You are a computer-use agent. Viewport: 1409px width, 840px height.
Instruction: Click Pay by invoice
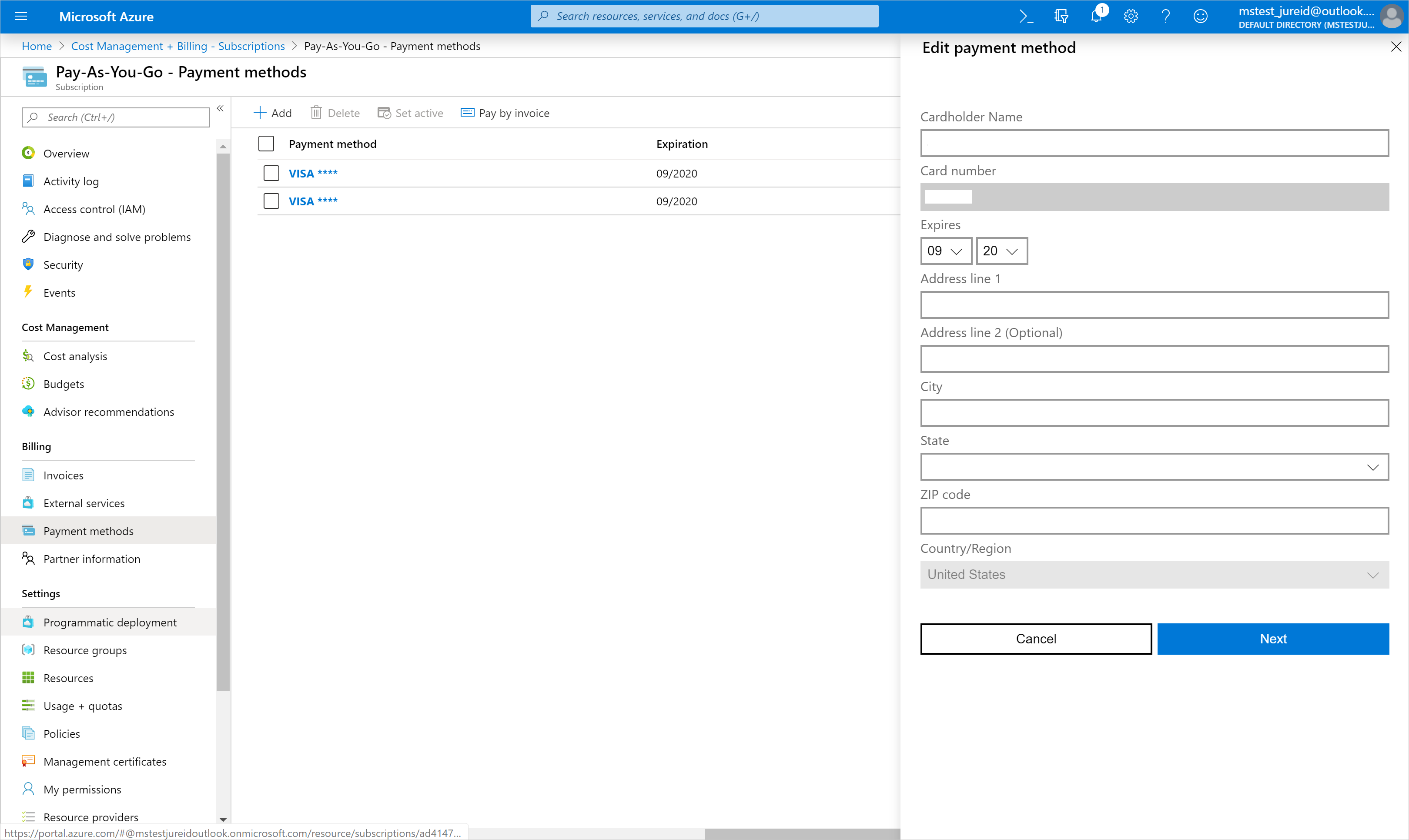[x=505, y=113]
